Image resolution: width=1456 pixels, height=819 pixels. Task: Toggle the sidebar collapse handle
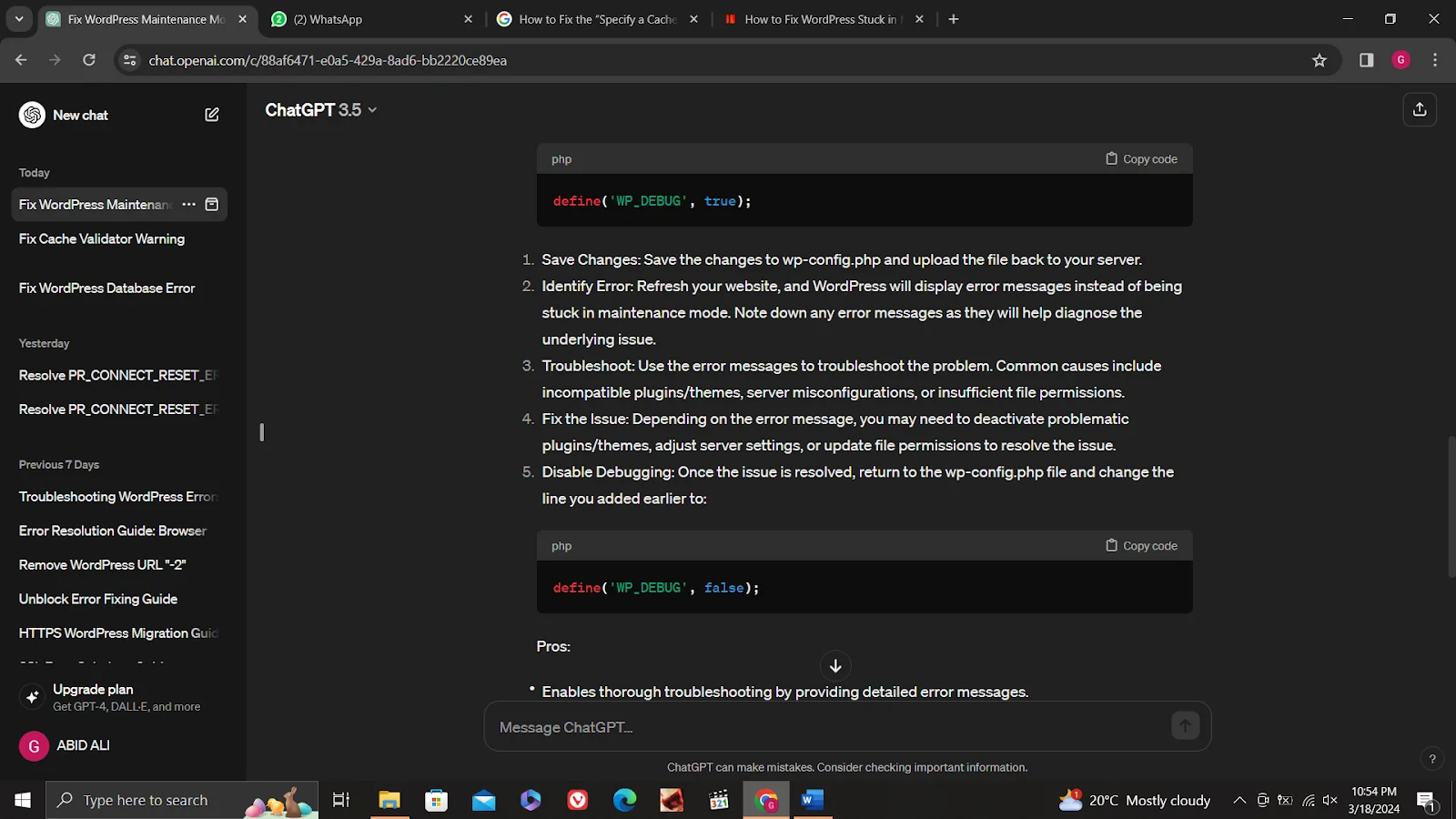(261, 432)
